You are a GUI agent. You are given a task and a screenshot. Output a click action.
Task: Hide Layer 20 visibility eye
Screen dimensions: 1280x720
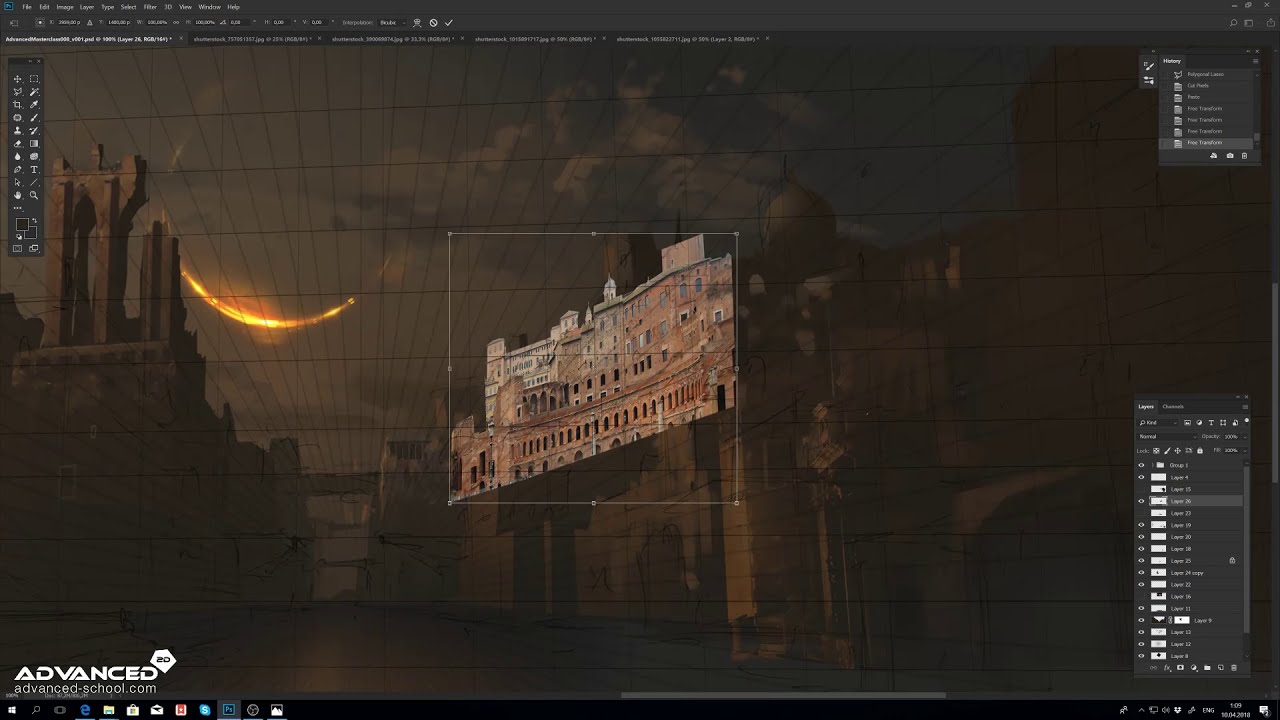pos(1141,537)
